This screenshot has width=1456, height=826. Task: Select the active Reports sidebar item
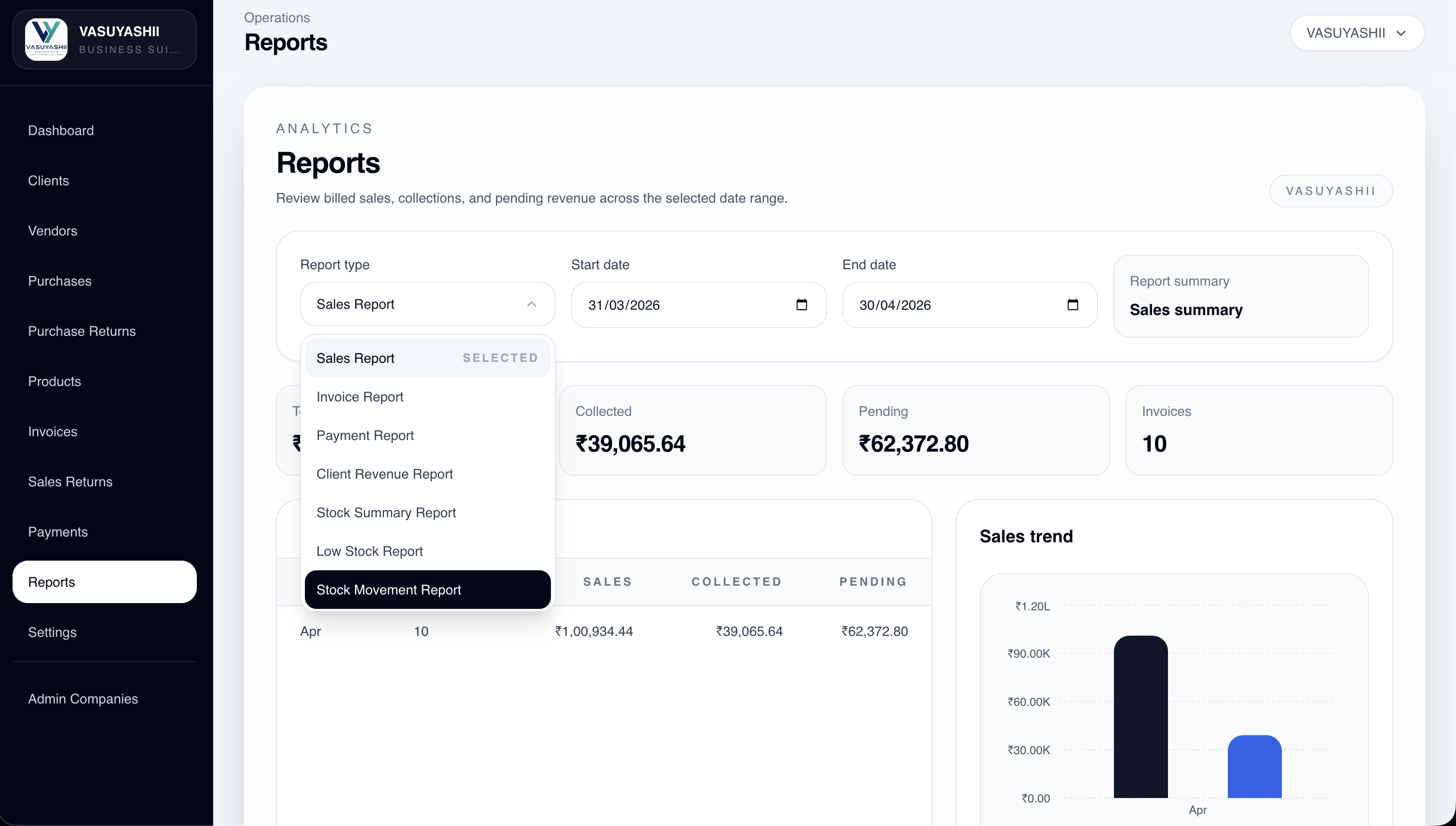point(104,582)
